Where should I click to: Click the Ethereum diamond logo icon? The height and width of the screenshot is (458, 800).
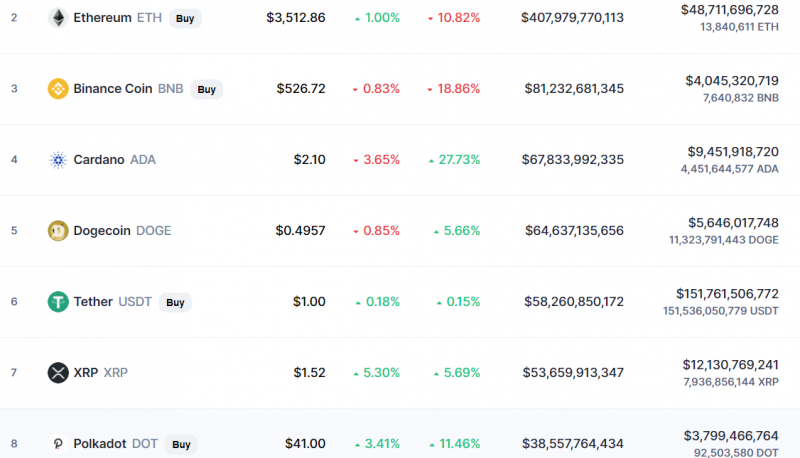click(58, 18)
